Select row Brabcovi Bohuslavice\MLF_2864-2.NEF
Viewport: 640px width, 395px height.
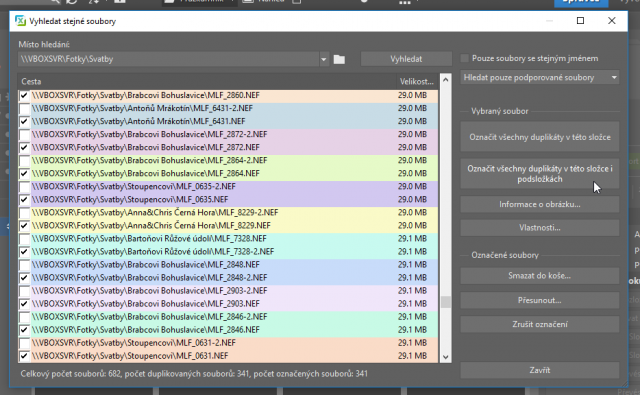[228, 160]
